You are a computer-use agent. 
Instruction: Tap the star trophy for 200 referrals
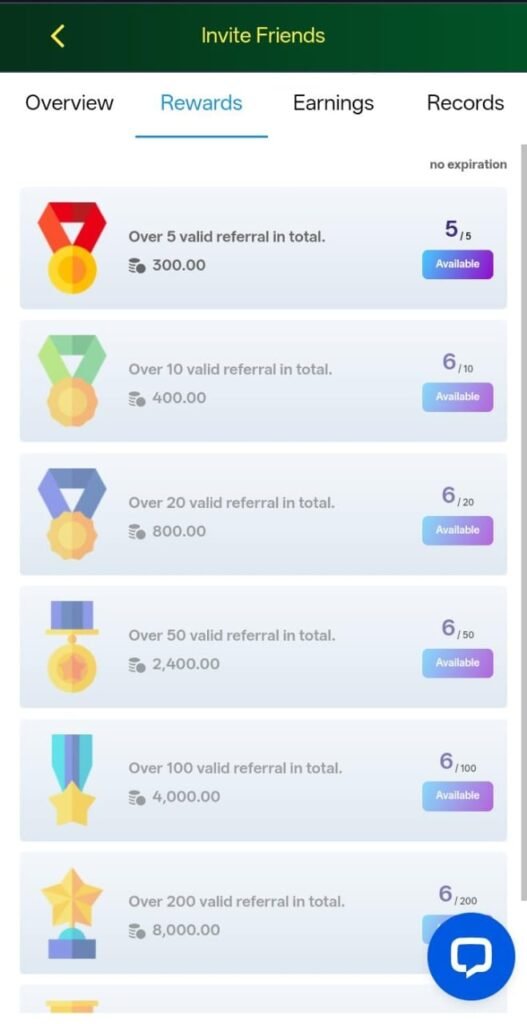72,913
